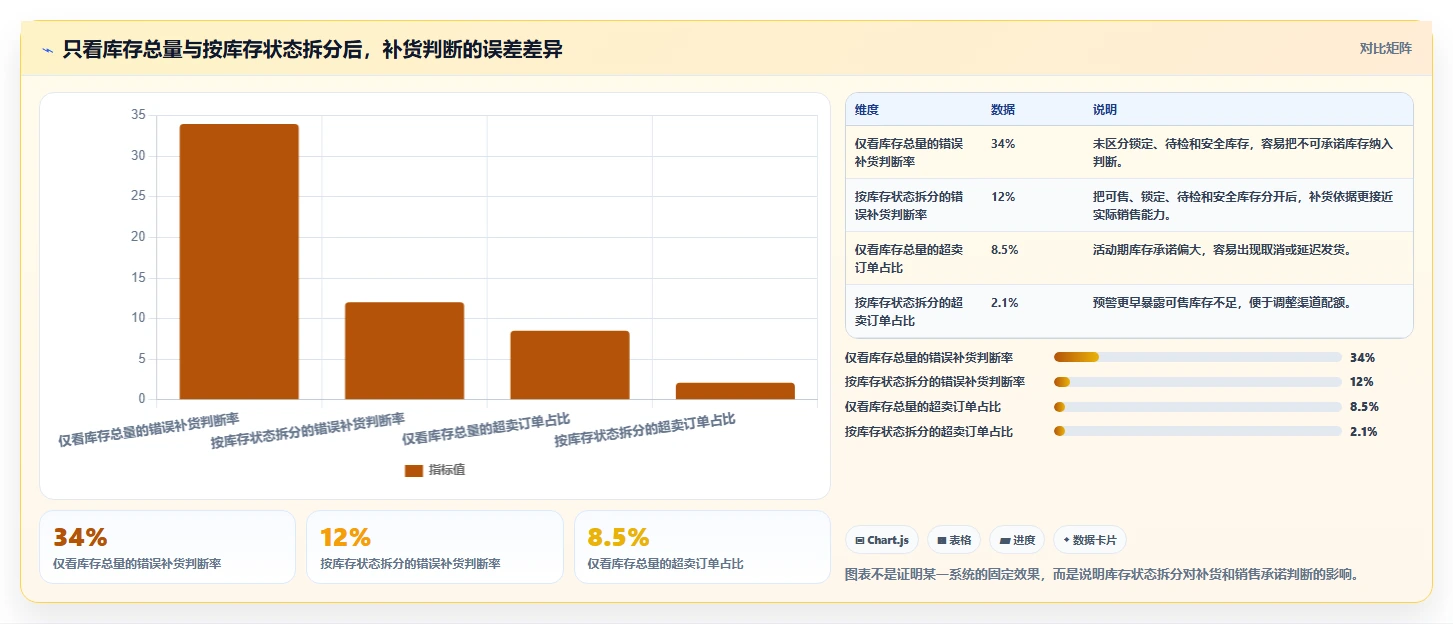This screenshot has height=624, width=1453.
Task: Click description starting 把可售、锁定、待检
Action: pyautogui.click(x=1243, y=205)
